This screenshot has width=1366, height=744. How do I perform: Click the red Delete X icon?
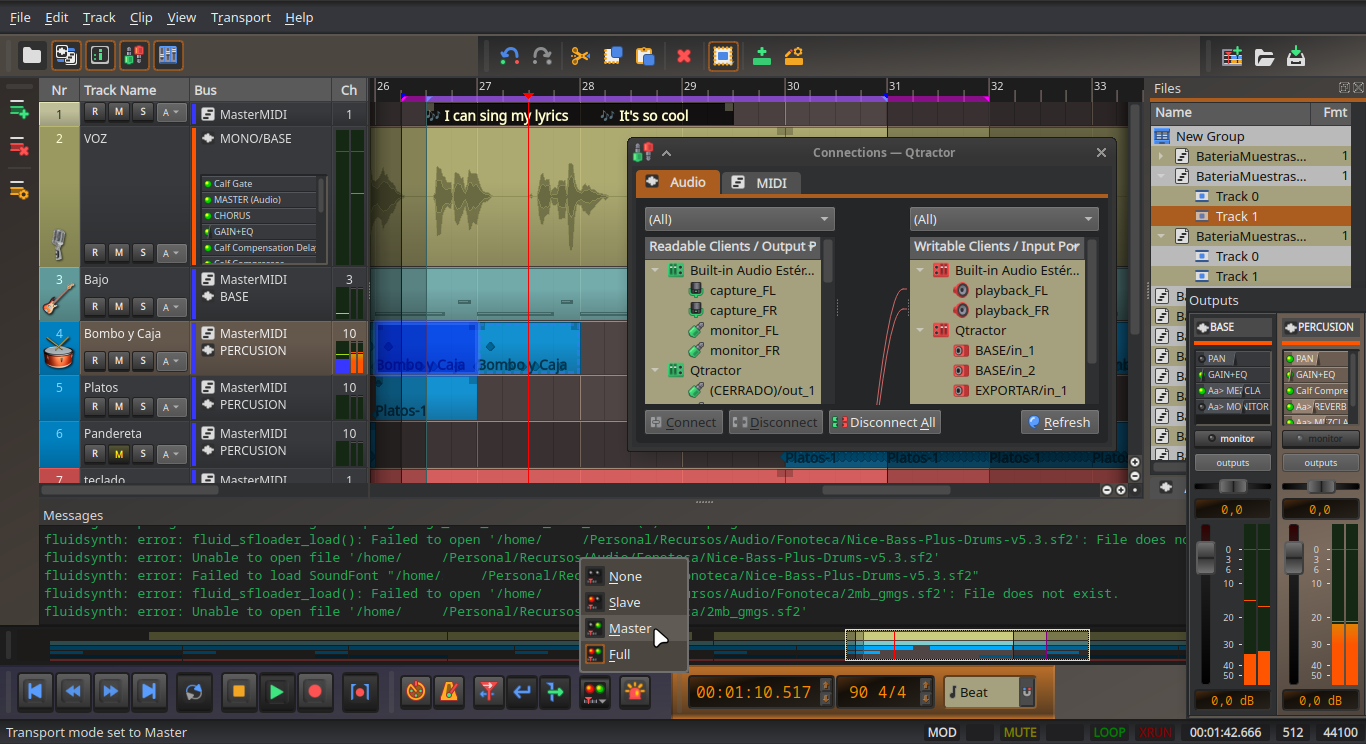[685, 56]
